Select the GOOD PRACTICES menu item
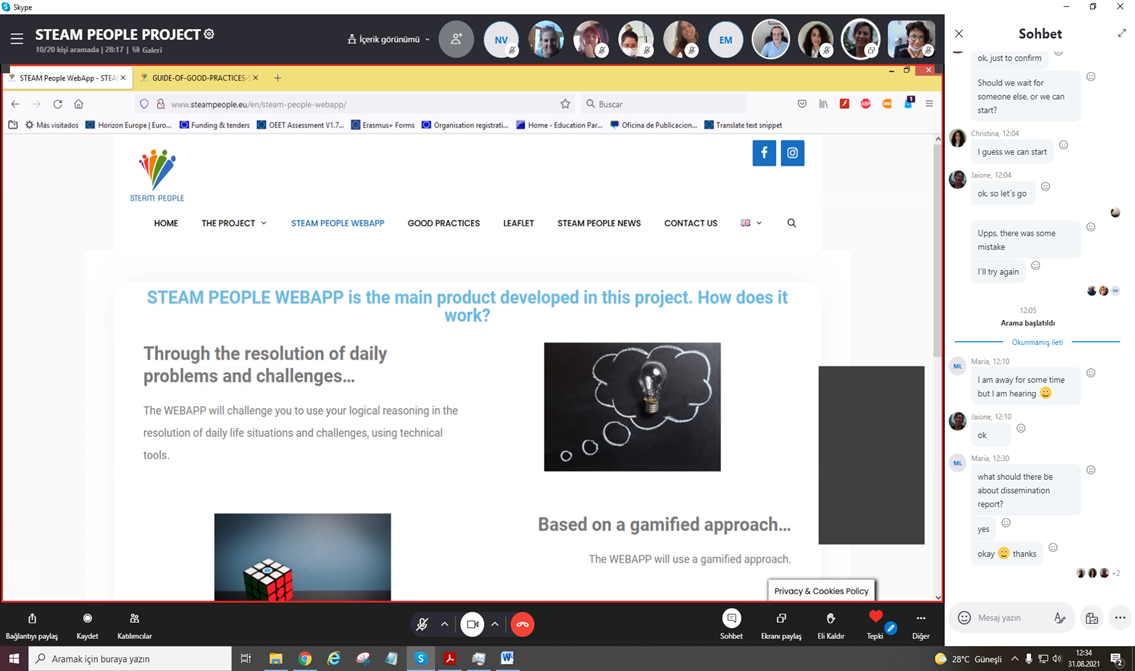 coord(443,223)
